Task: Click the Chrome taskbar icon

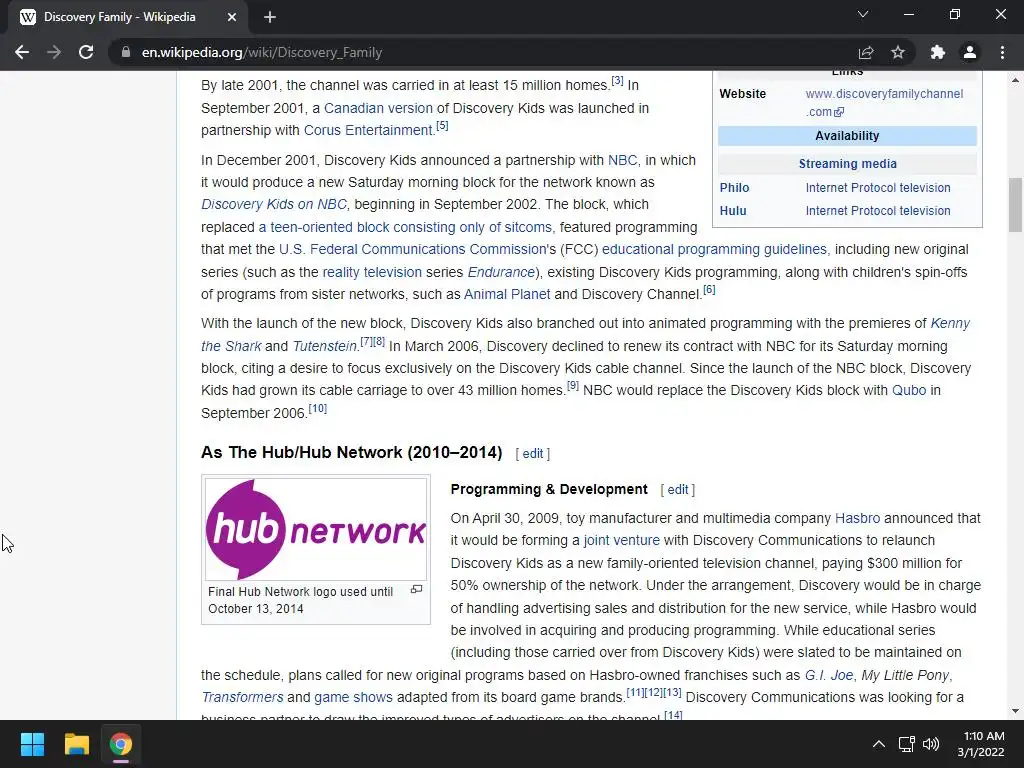Action: [121, 744]
